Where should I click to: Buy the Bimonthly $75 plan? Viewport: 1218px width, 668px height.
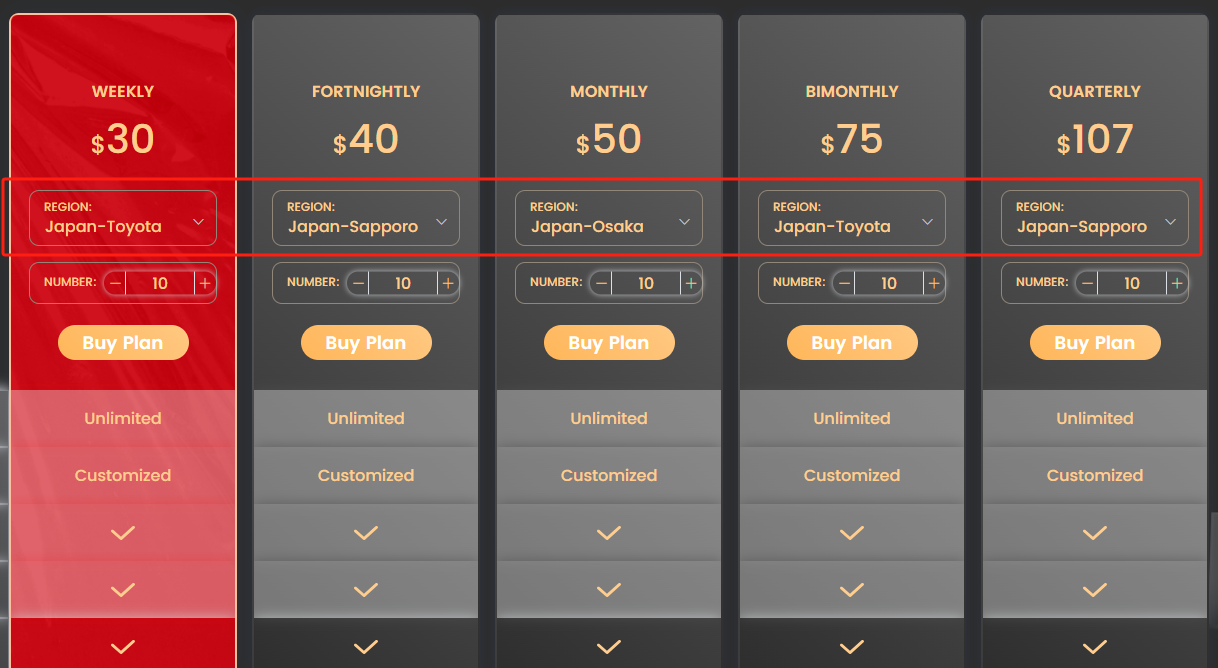click(x=852, y=342)
